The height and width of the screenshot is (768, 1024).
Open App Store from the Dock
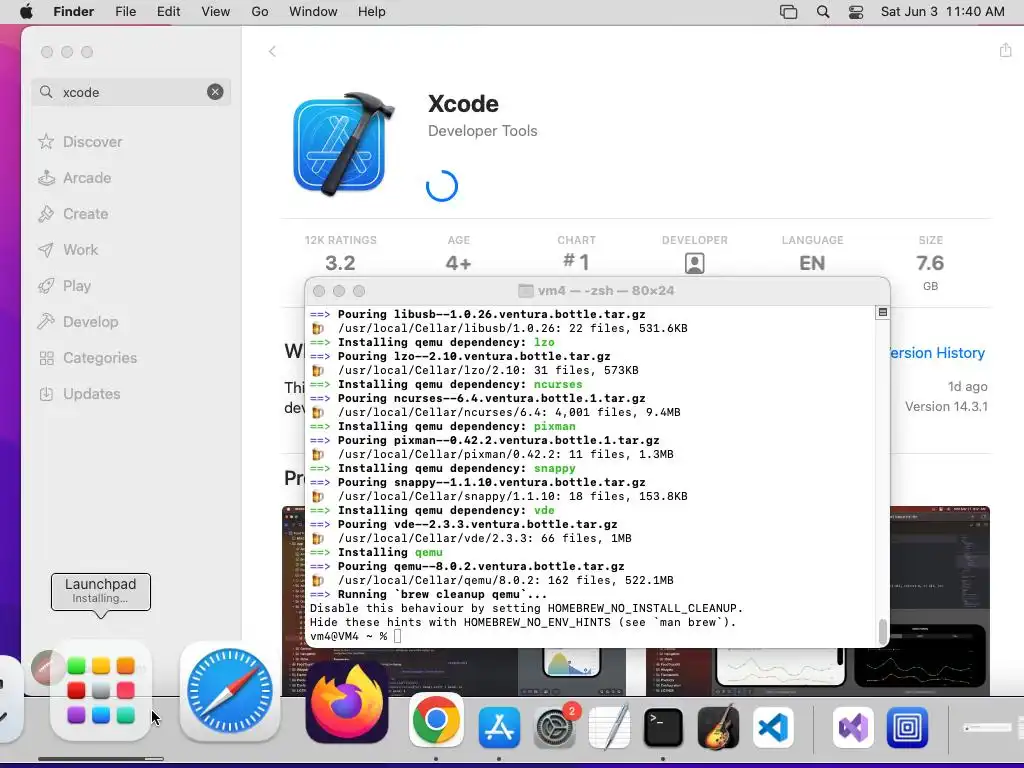point(499,726)
